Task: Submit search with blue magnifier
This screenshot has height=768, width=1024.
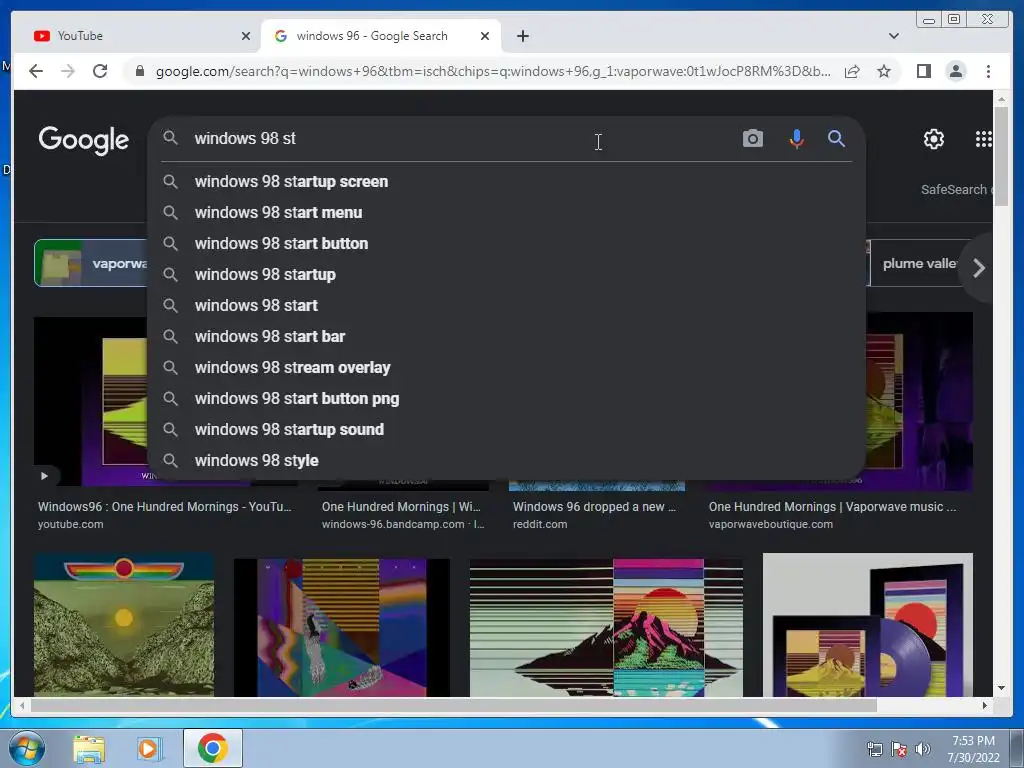Action: pos(836,138)
